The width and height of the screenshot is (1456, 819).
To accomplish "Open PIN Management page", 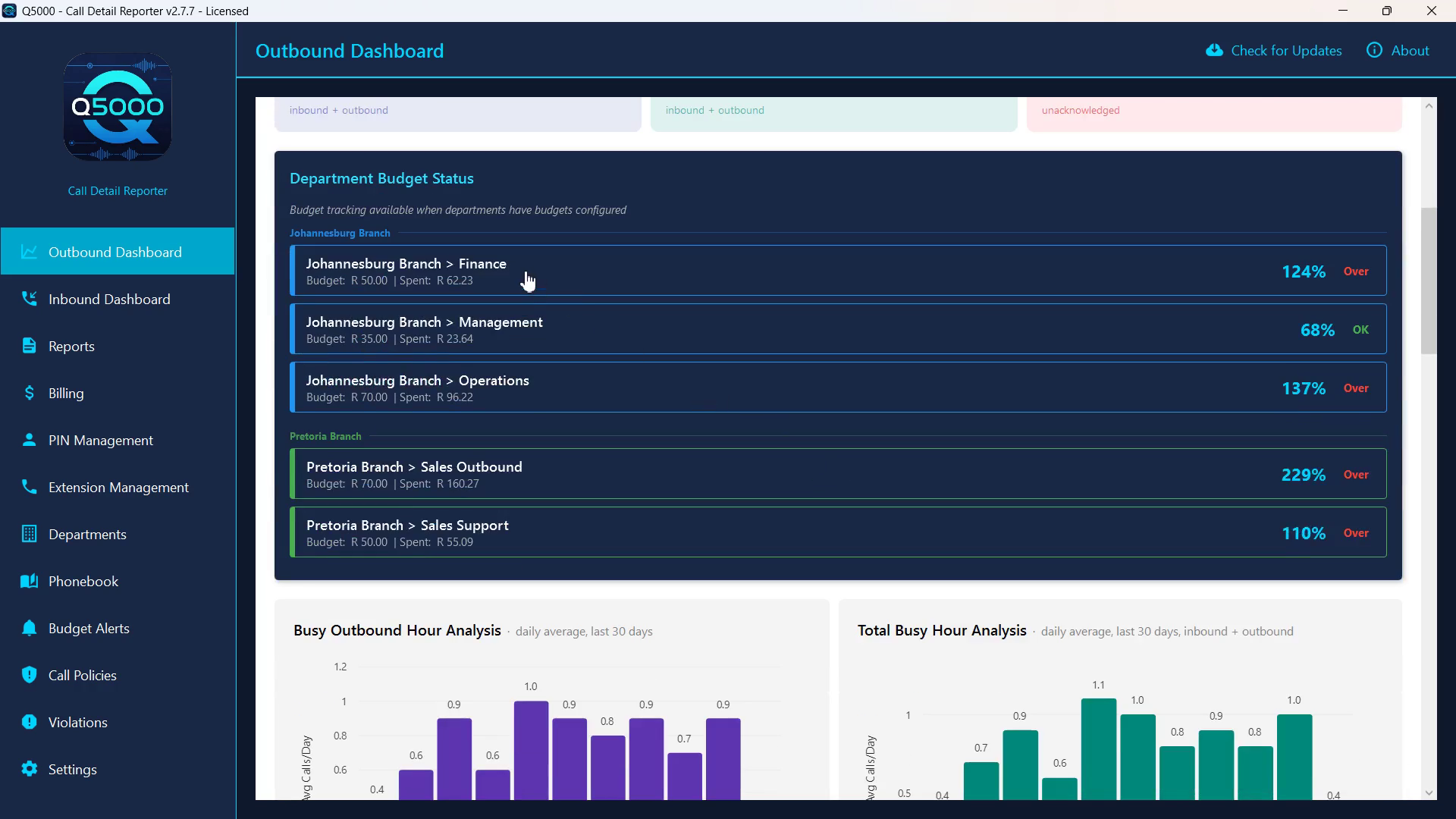I will (x=118, y=440).
